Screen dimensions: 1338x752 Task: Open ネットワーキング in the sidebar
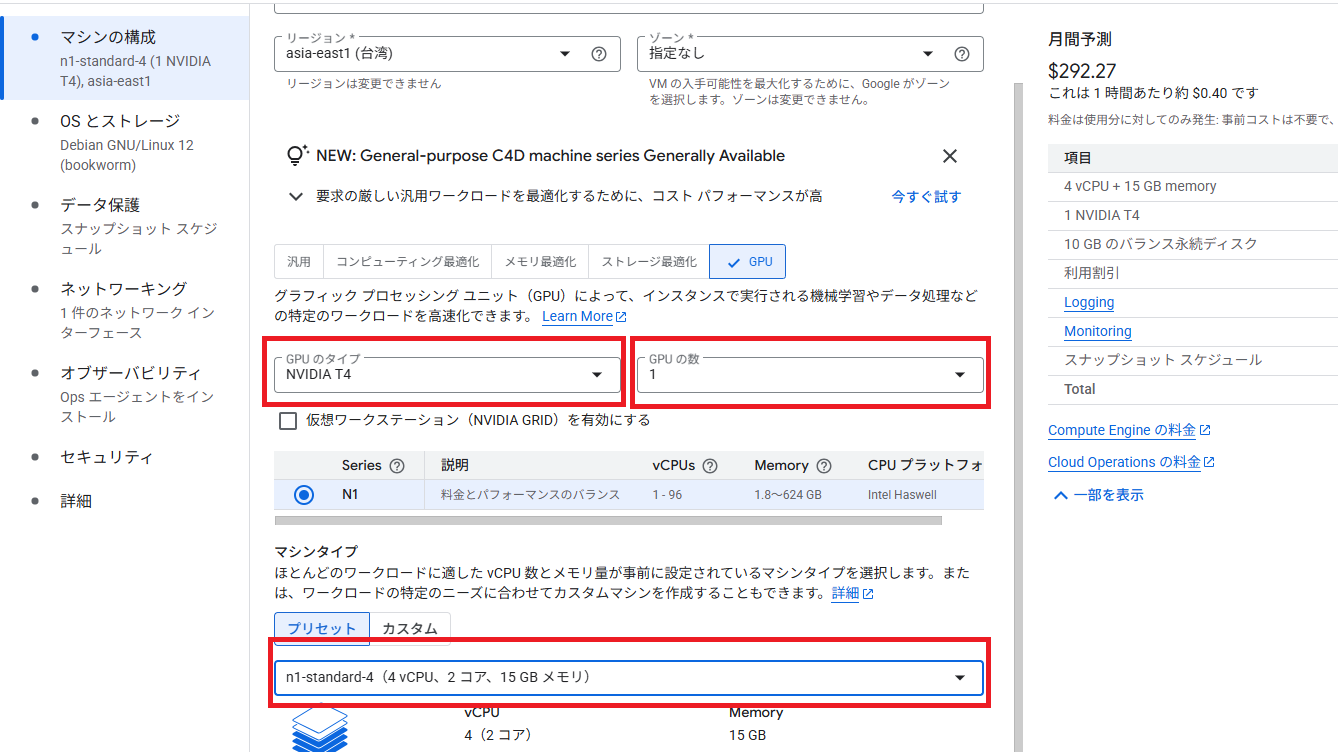point(125,310)
